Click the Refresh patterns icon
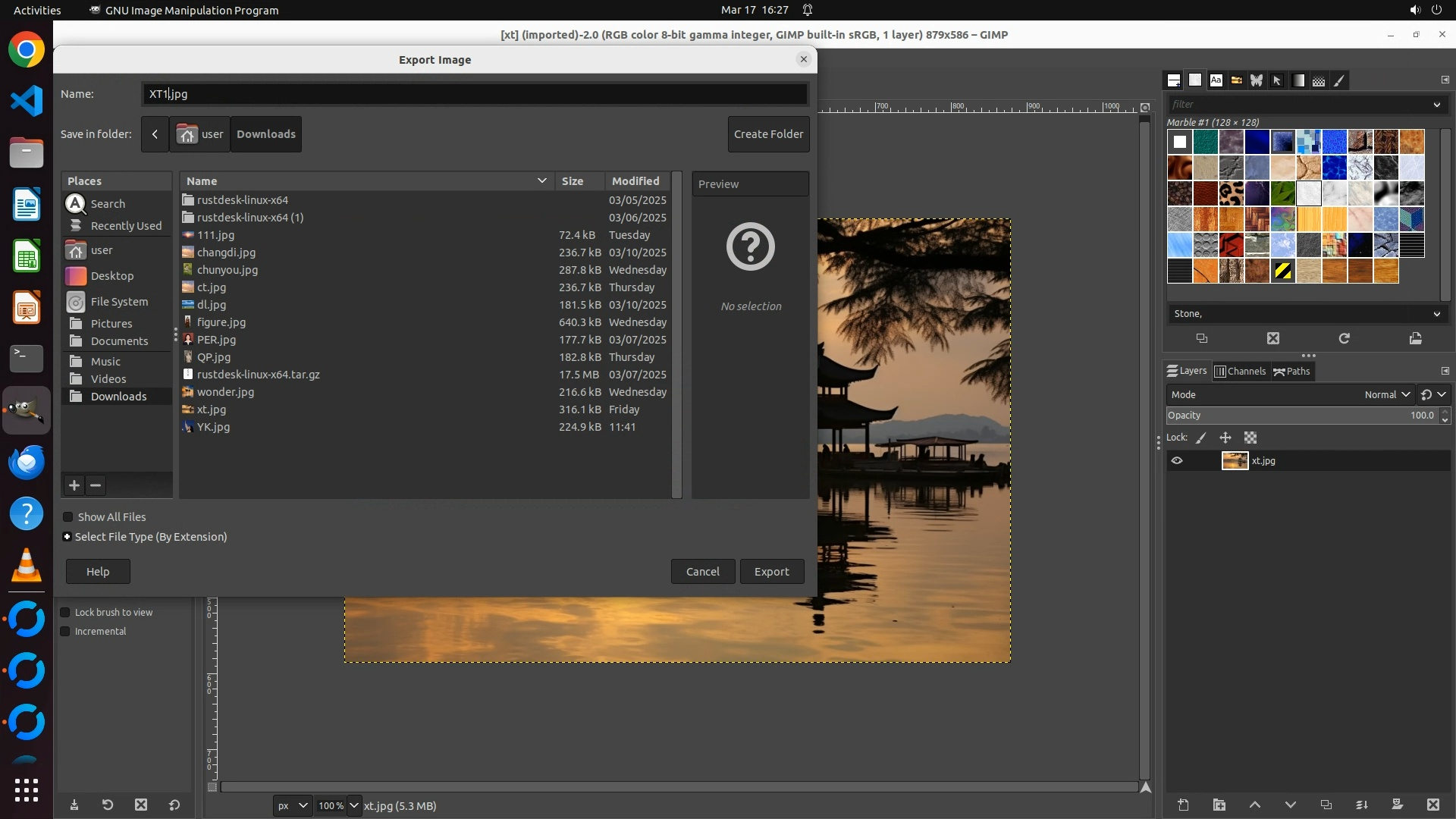The height and width of the screenshot is (819, 1456). [x=1344, y=339]
